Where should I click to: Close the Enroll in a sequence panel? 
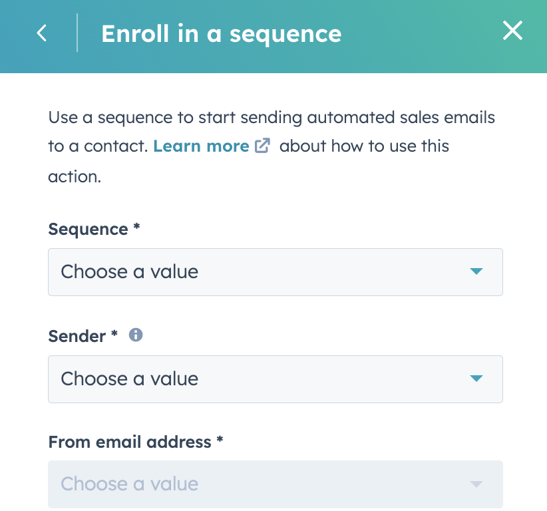[512, 30]
